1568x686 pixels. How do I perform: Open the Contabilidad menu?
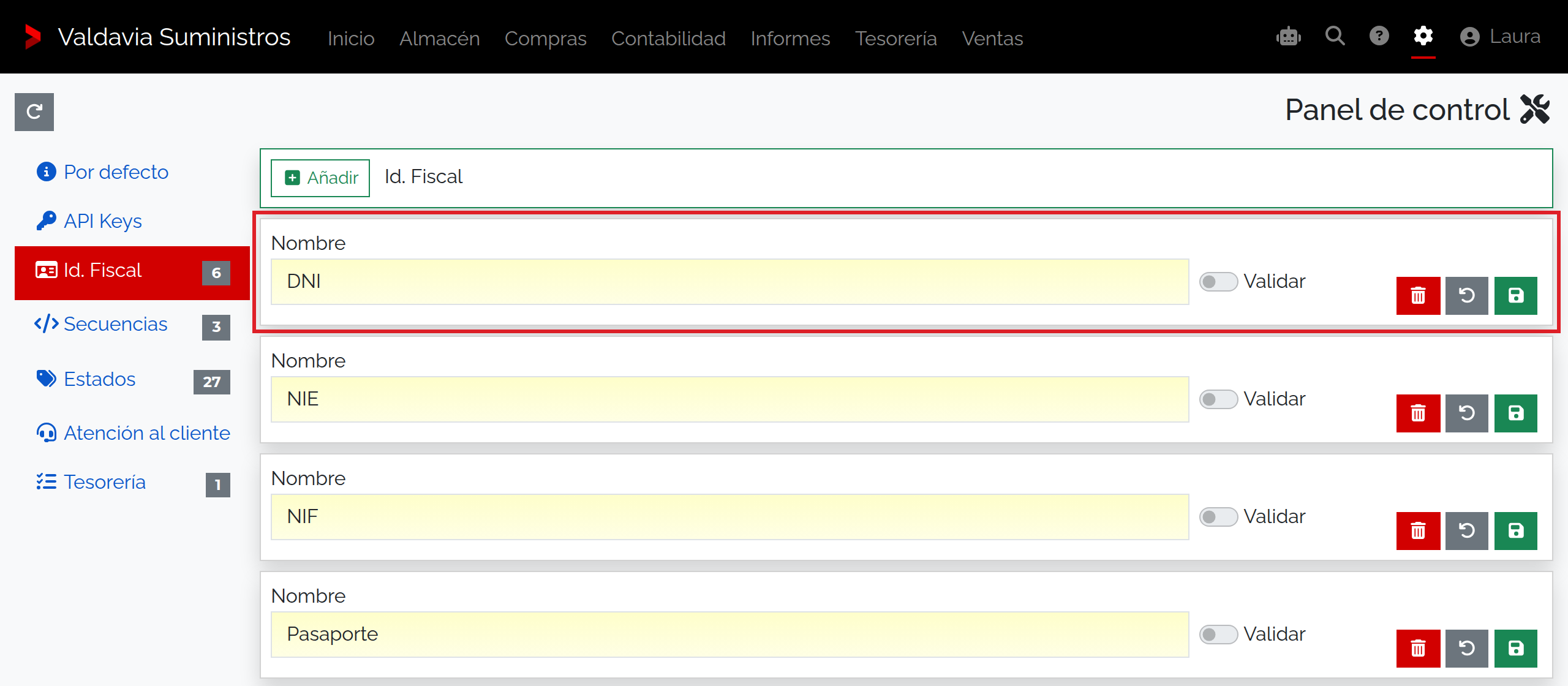point(668,38)
